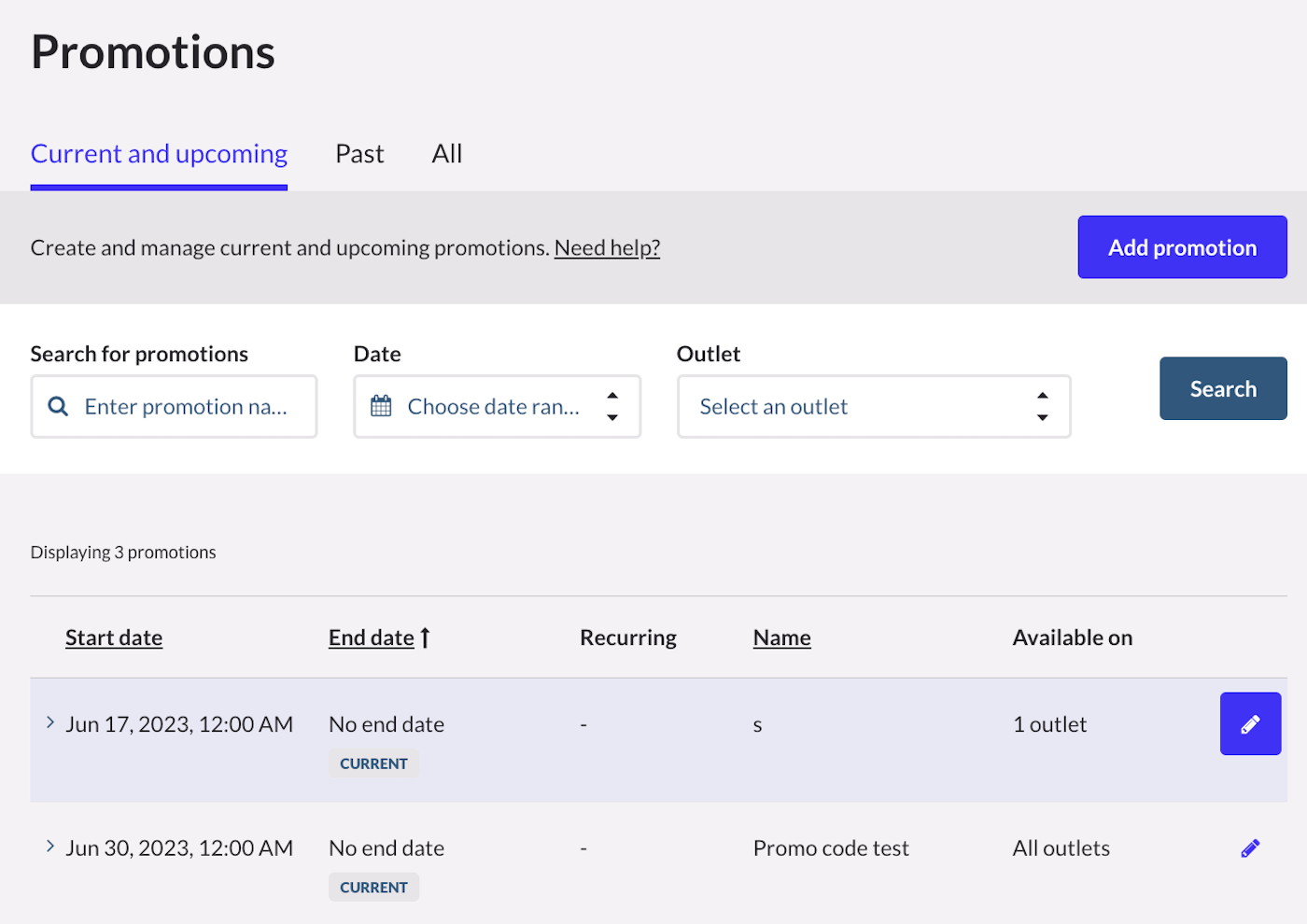Expand the Jun 17, 2023 promotion row
Viewport: 1307px width, 924px height.
click(50, 722)
